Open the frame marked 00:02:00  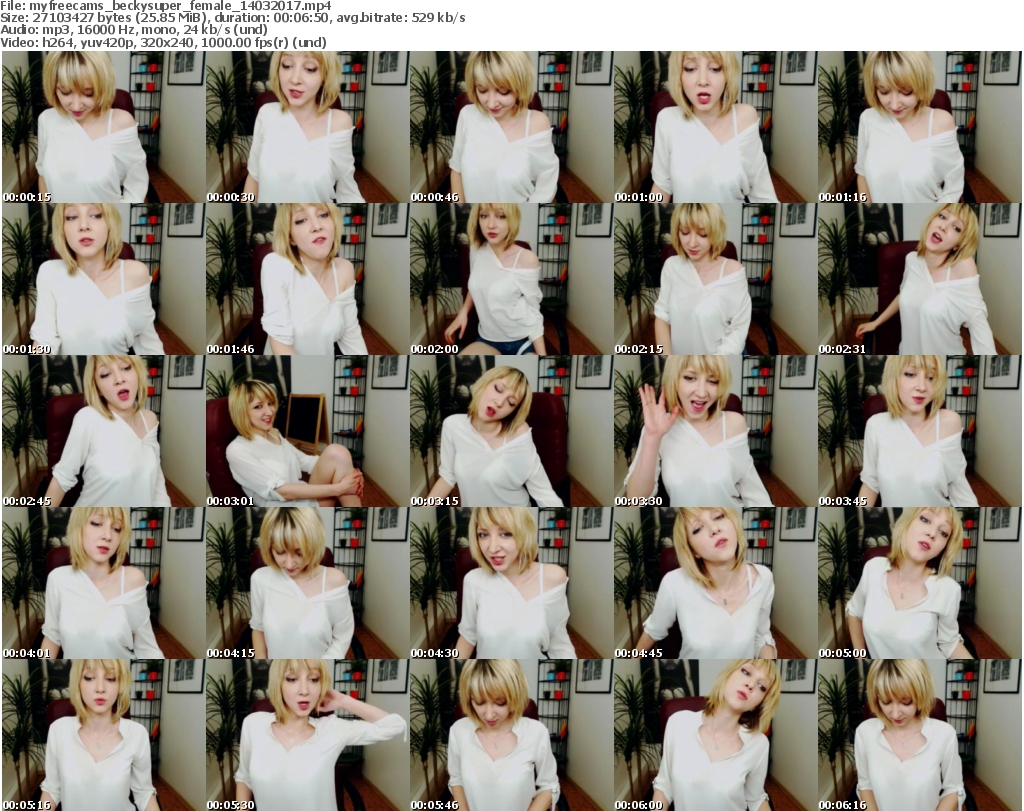[x=510, y=279]
